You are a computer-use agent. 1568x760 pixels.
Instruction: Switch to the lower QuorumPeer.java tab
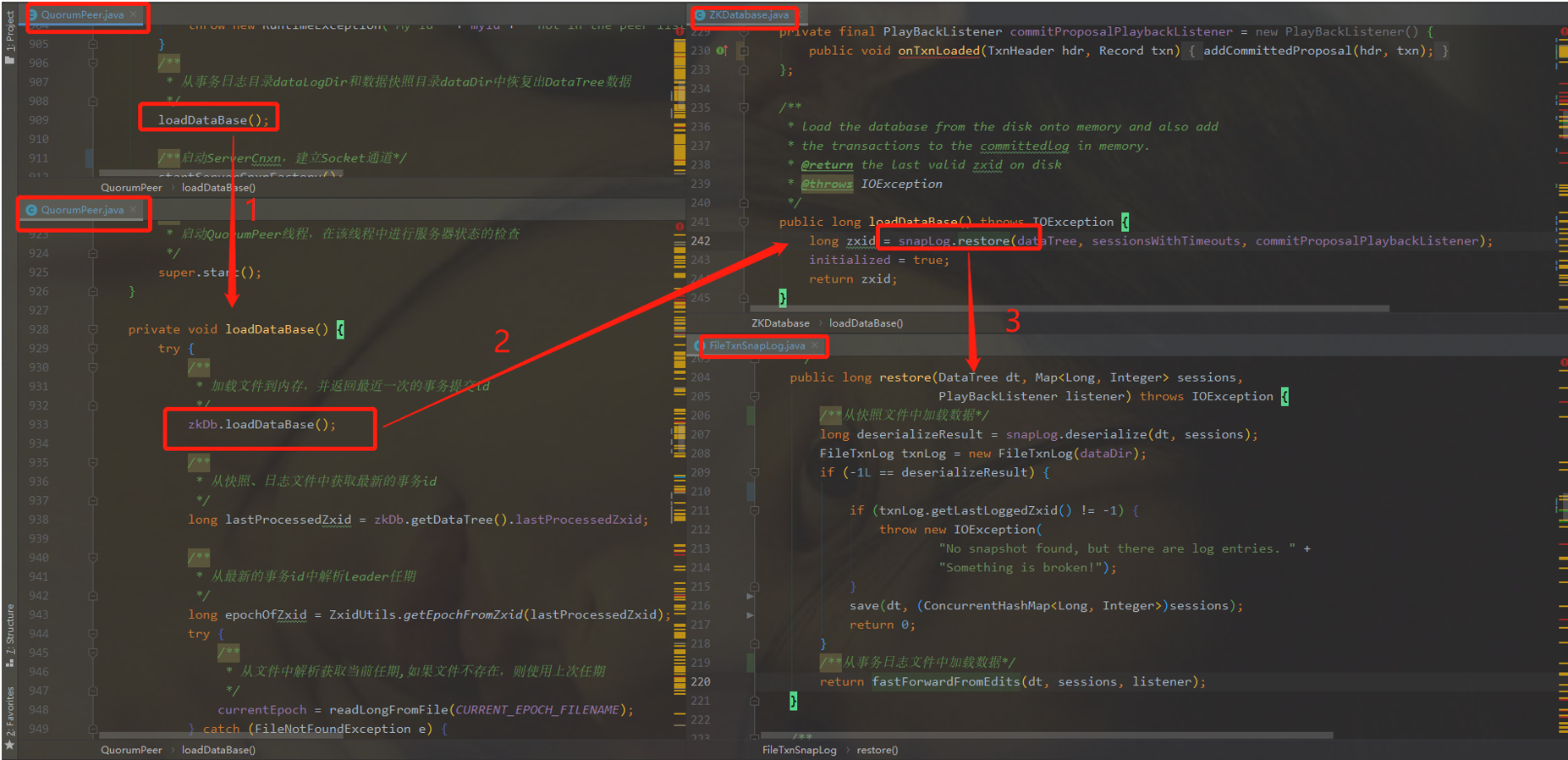click(x=81, y=210)
